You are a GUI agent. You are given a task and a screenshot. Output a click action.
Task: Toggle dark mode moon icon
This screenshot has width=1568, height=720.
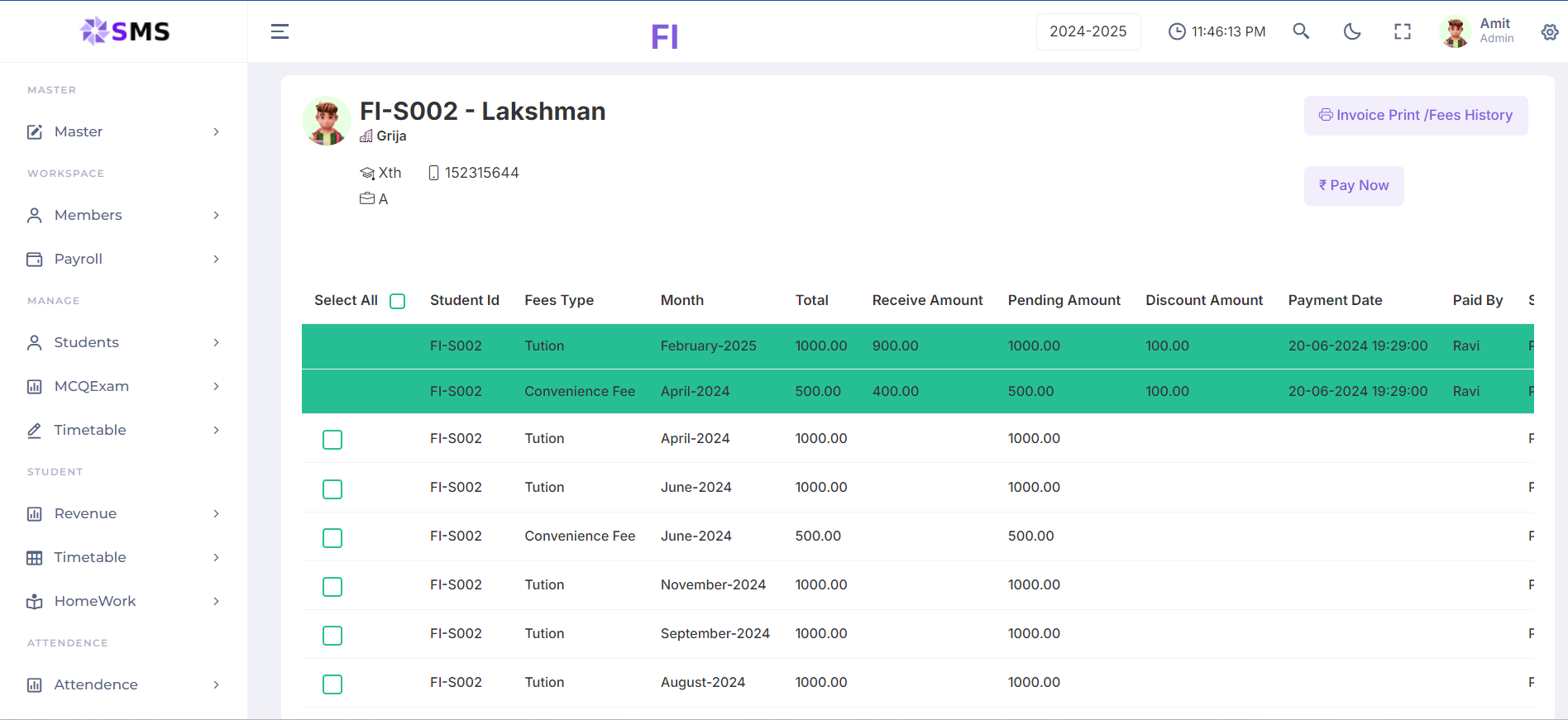(x=1352, y=31)
